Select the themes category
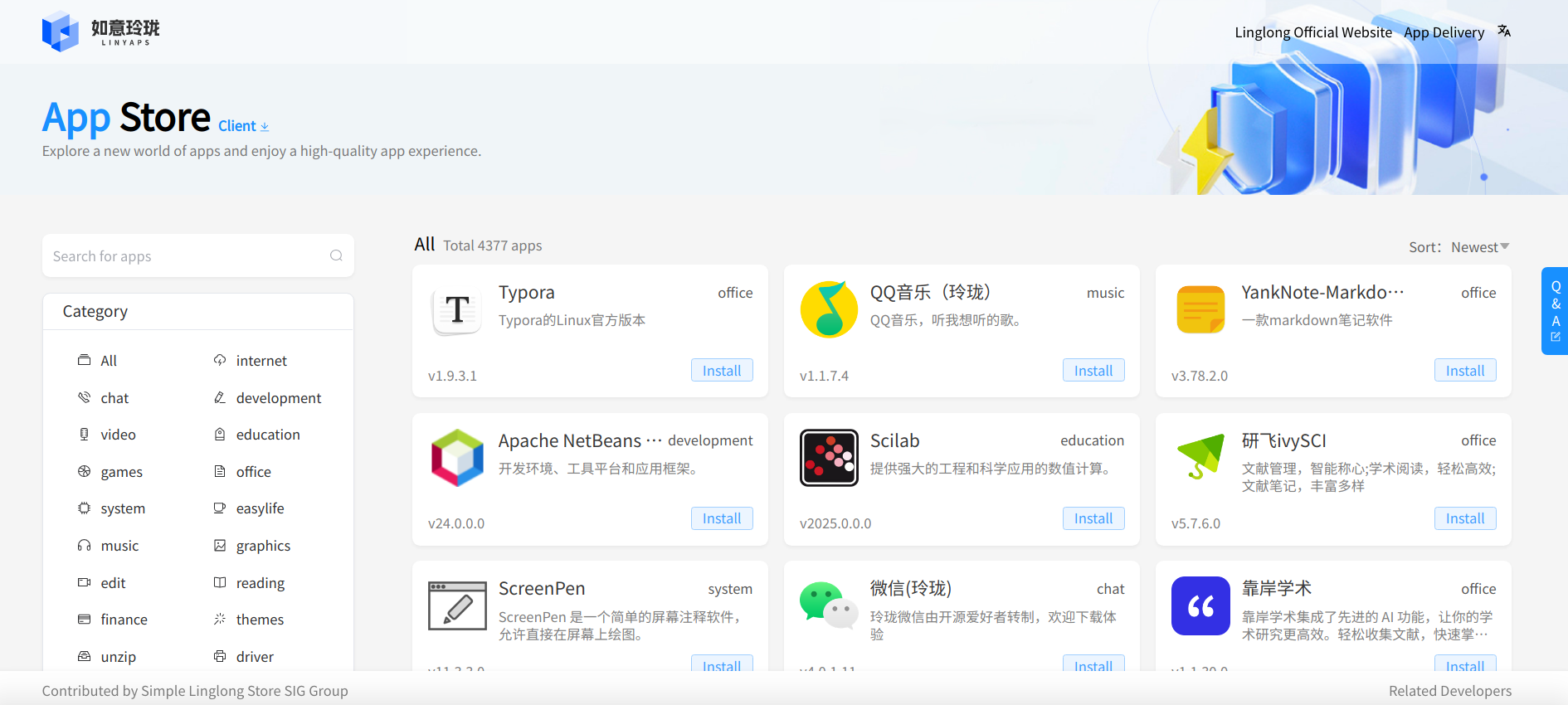The width and height of the screenshot is (1568, 705). click(x=260, y=620)
